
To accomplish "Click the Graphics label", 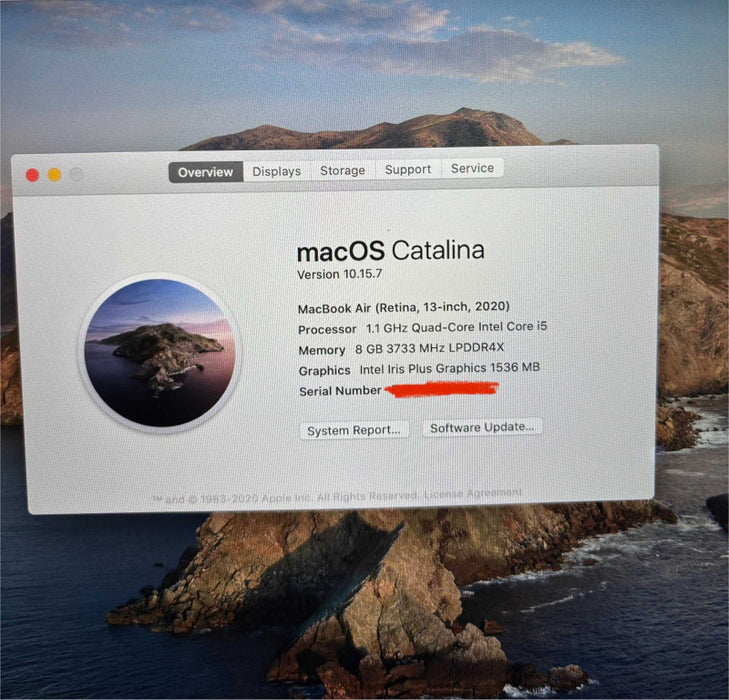I will (325, 370).
